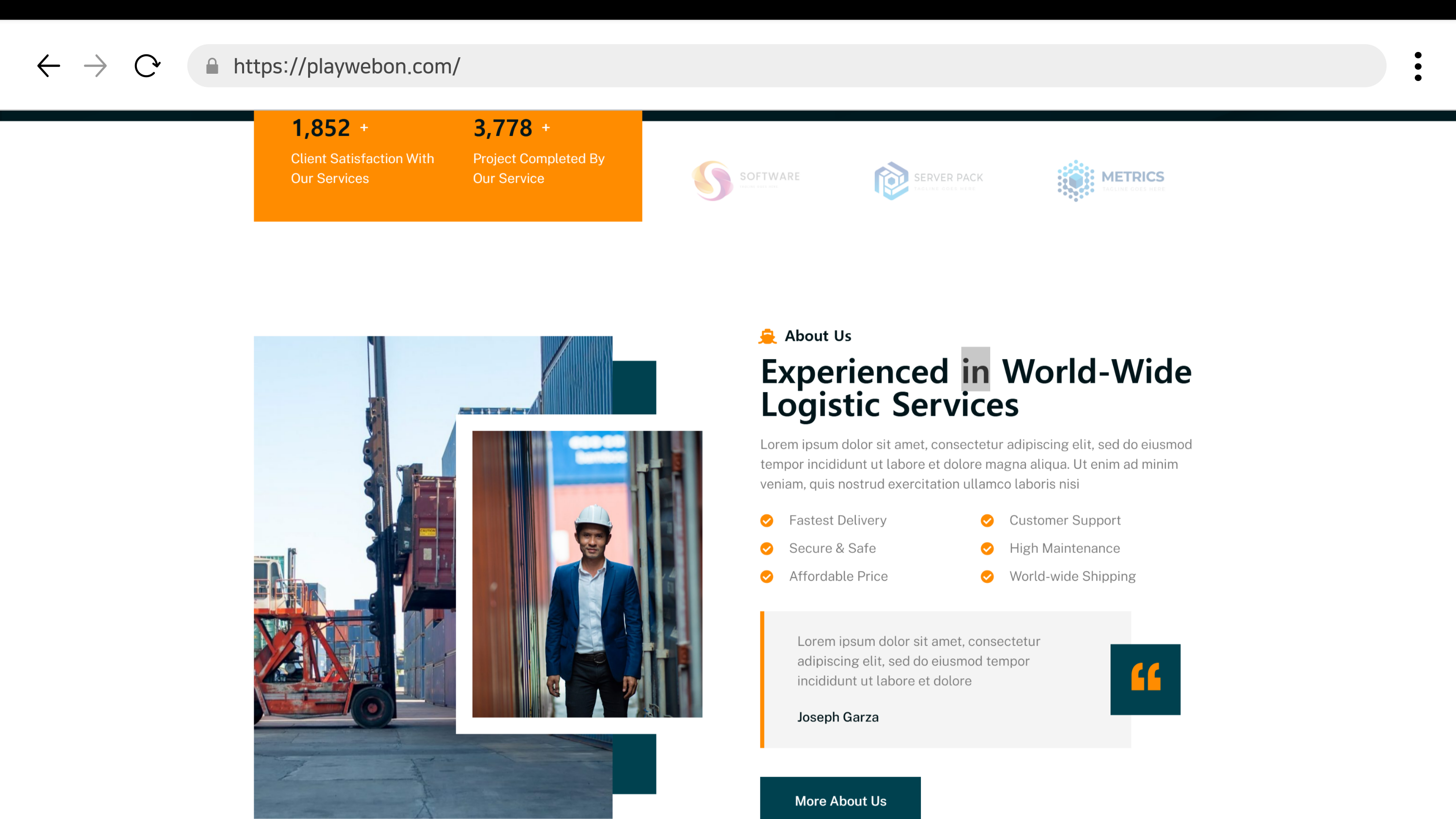Click the Affordable Price check mark
Viewport: 1456px width, 819px height.
tap(767, 576)
